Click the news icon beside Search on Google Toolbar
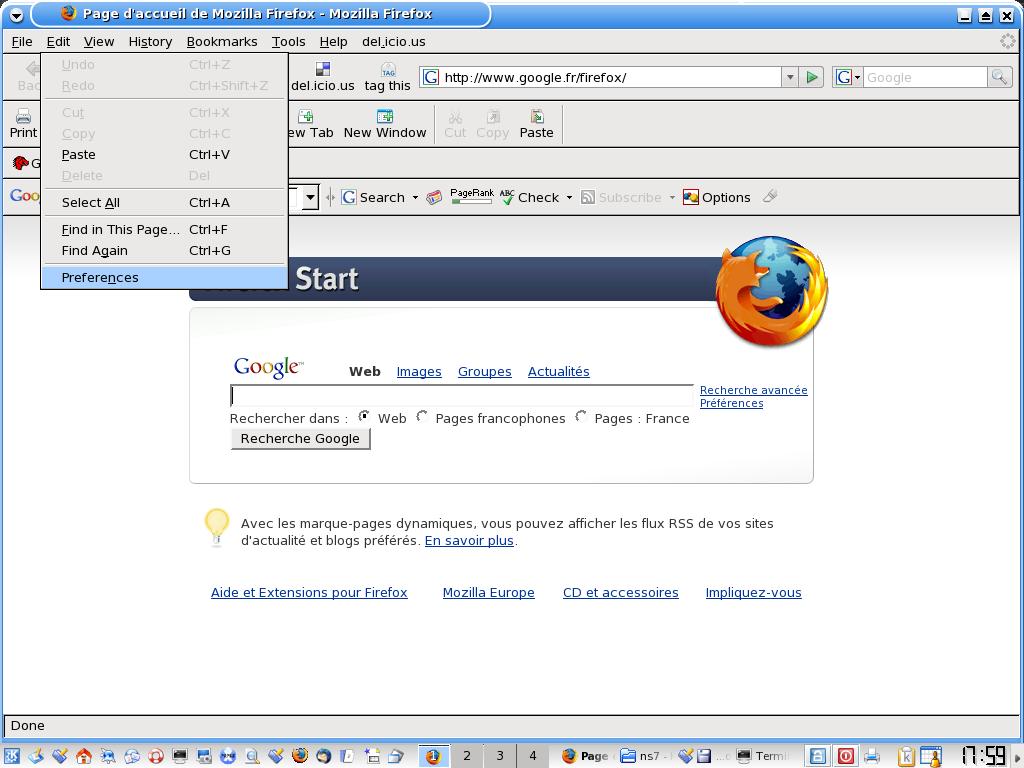Screen dimensions: 1024x768 (434, 197)
